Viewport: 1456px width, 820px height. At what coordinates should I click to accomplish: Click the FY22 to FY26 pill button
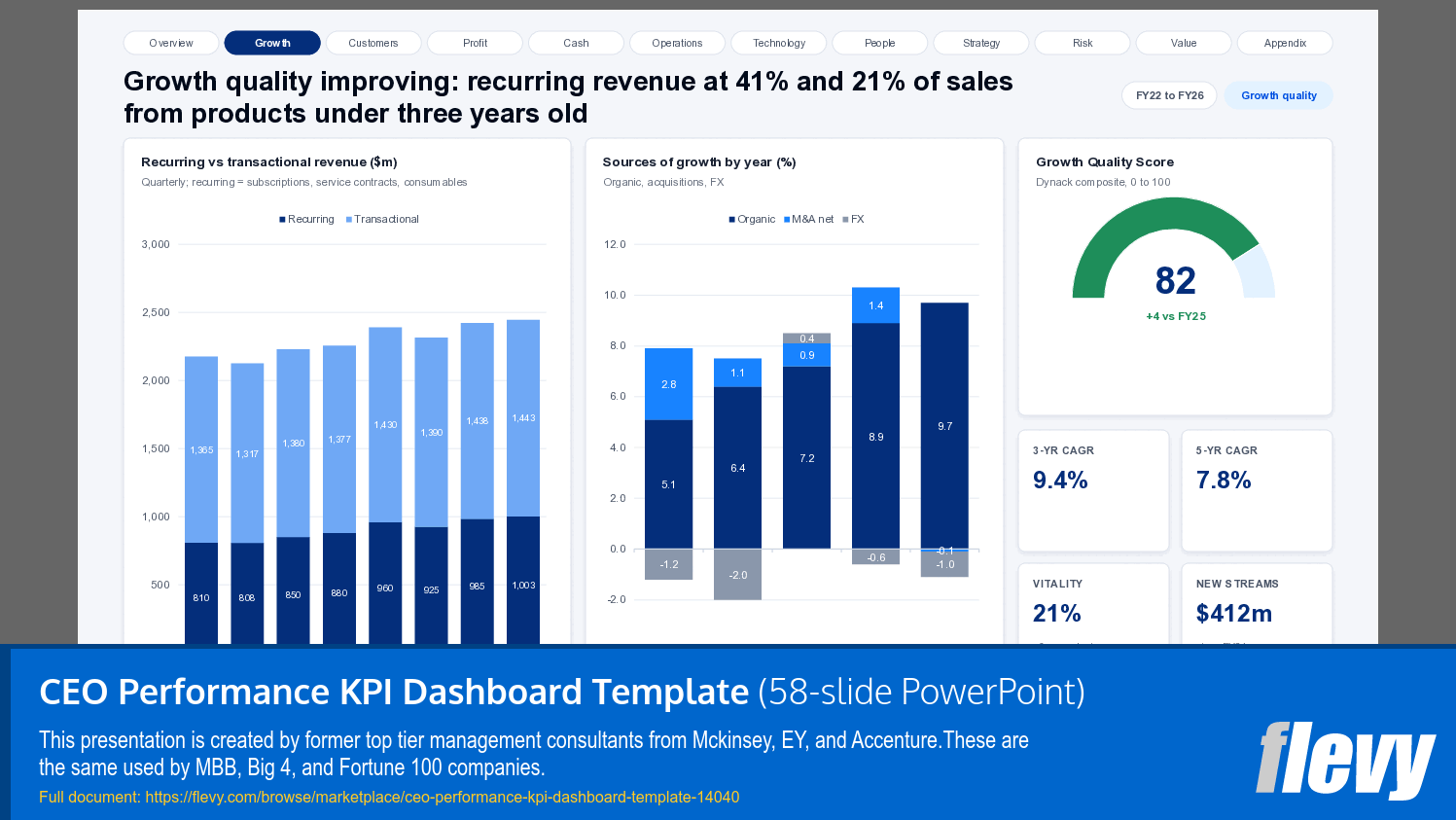(1169, 95)
